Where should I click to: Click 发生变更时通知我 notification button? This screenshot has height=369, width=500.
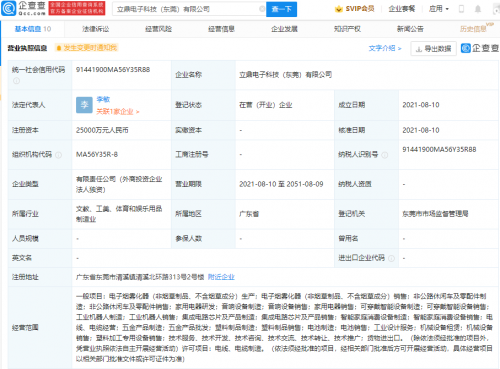(86, 48)
